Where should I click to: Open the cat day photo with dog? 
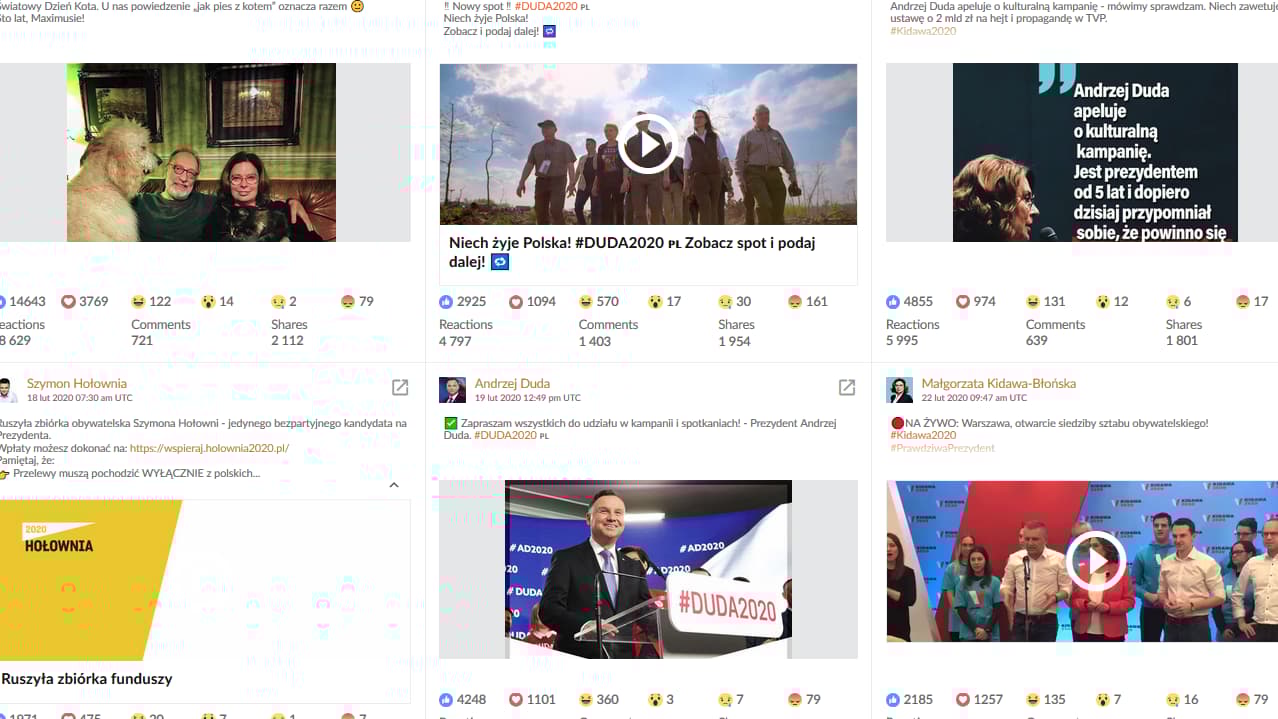pos(201,152)
